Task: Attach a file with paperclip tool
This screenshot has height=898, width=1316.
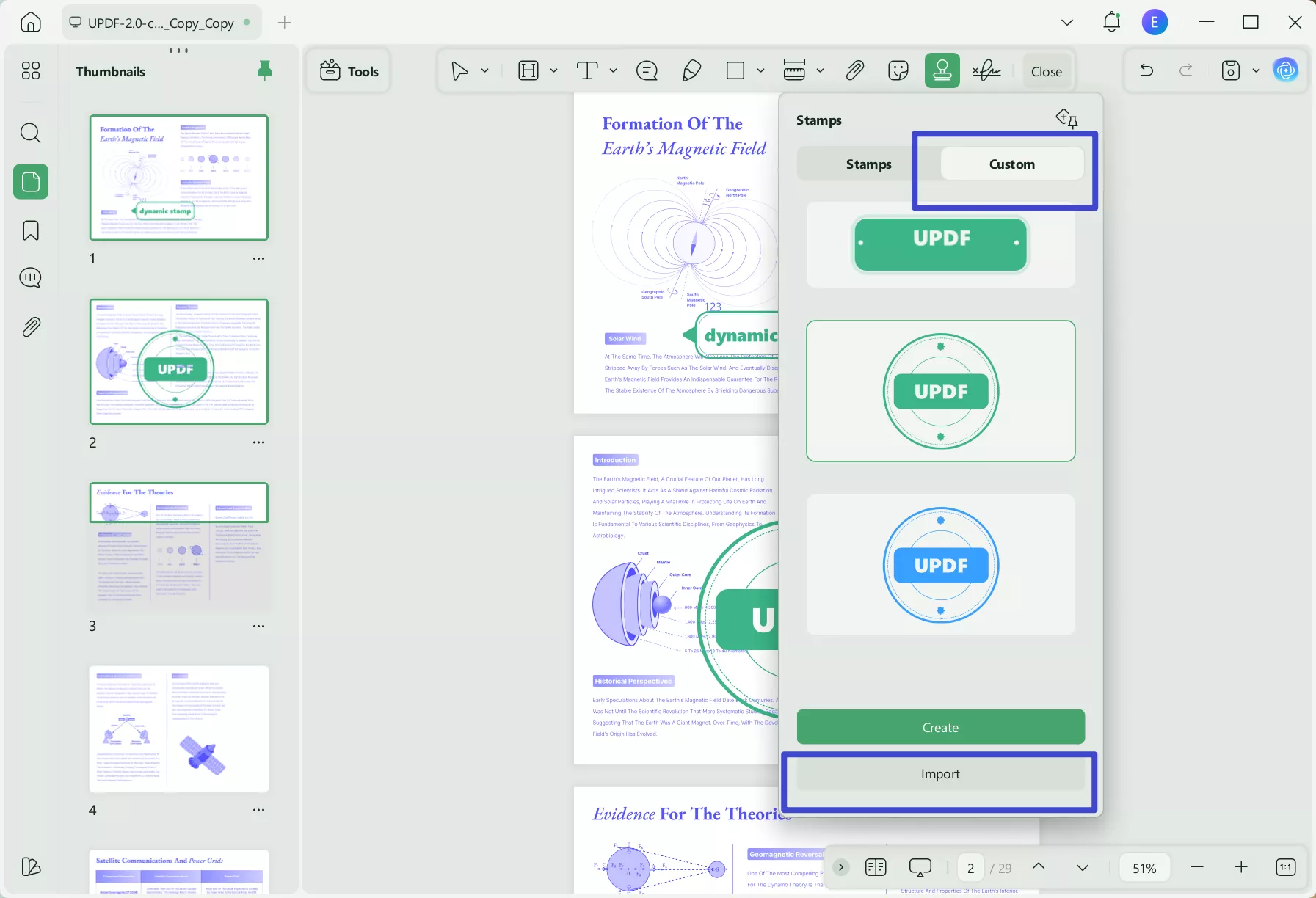Action: [x=854, y=70]
